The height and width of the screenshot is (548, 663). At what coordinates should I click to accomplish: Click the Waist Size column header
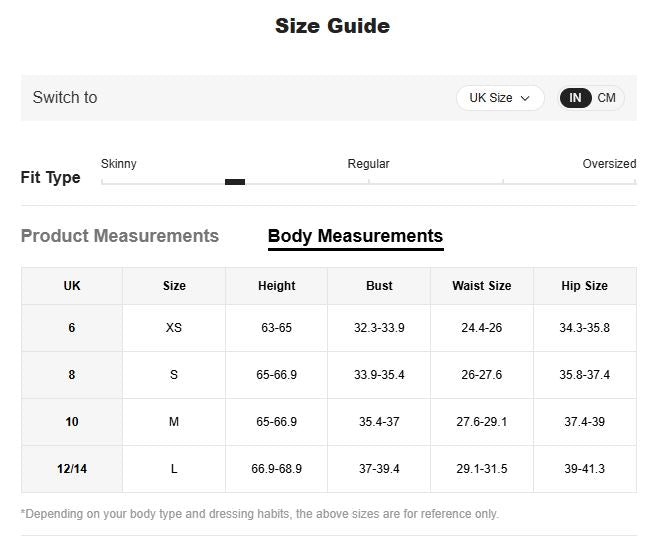click(x=481, y=286)
